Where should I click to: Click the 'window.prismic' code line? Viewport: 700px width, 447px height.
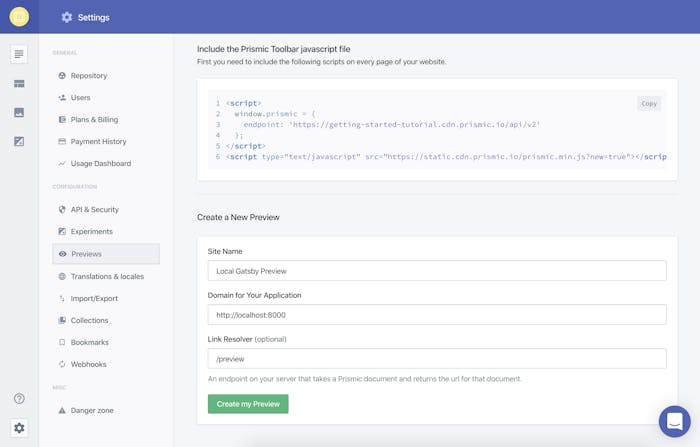[275, 114]
